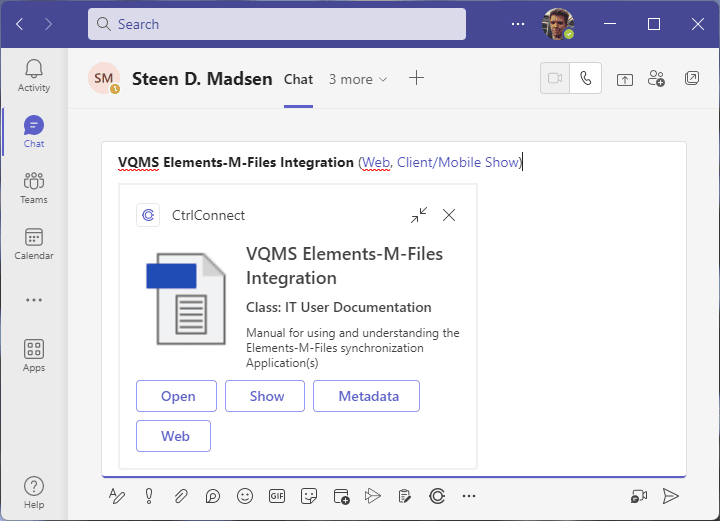
Task: Open your profile picture menu
Action: click(558, 24)
